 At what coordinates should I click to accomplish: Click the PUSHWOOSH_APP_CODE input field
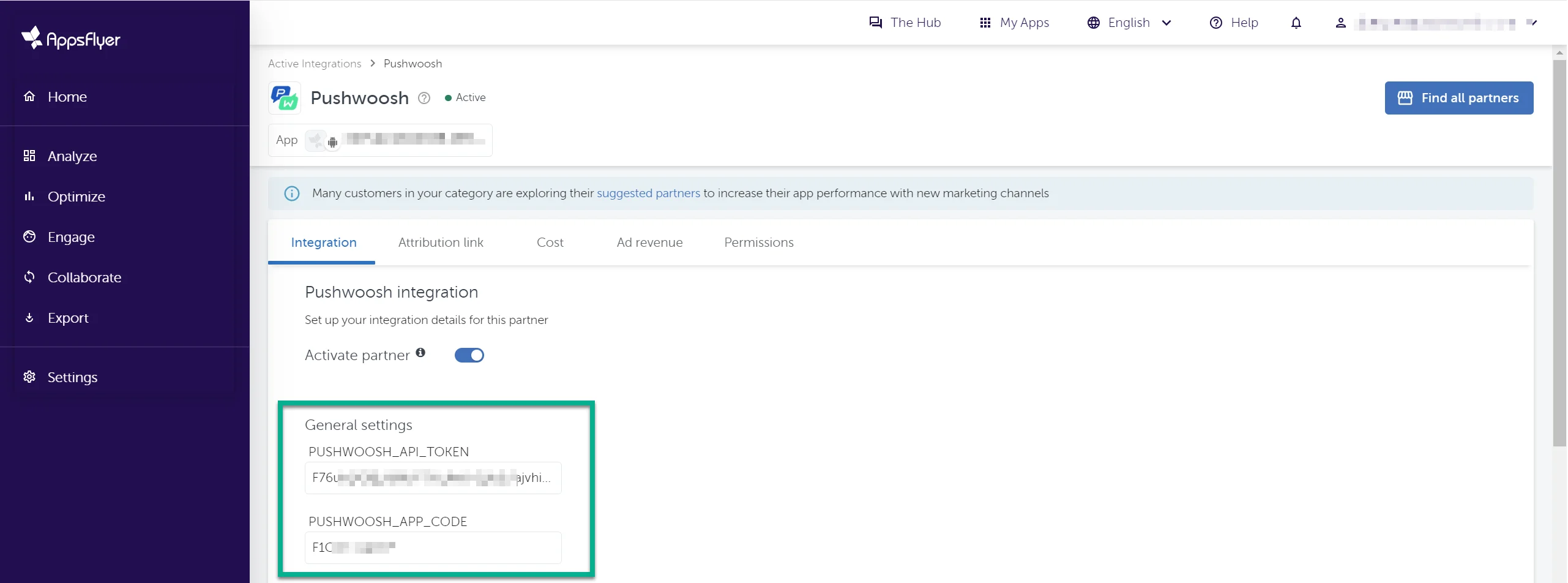point(433,547)
